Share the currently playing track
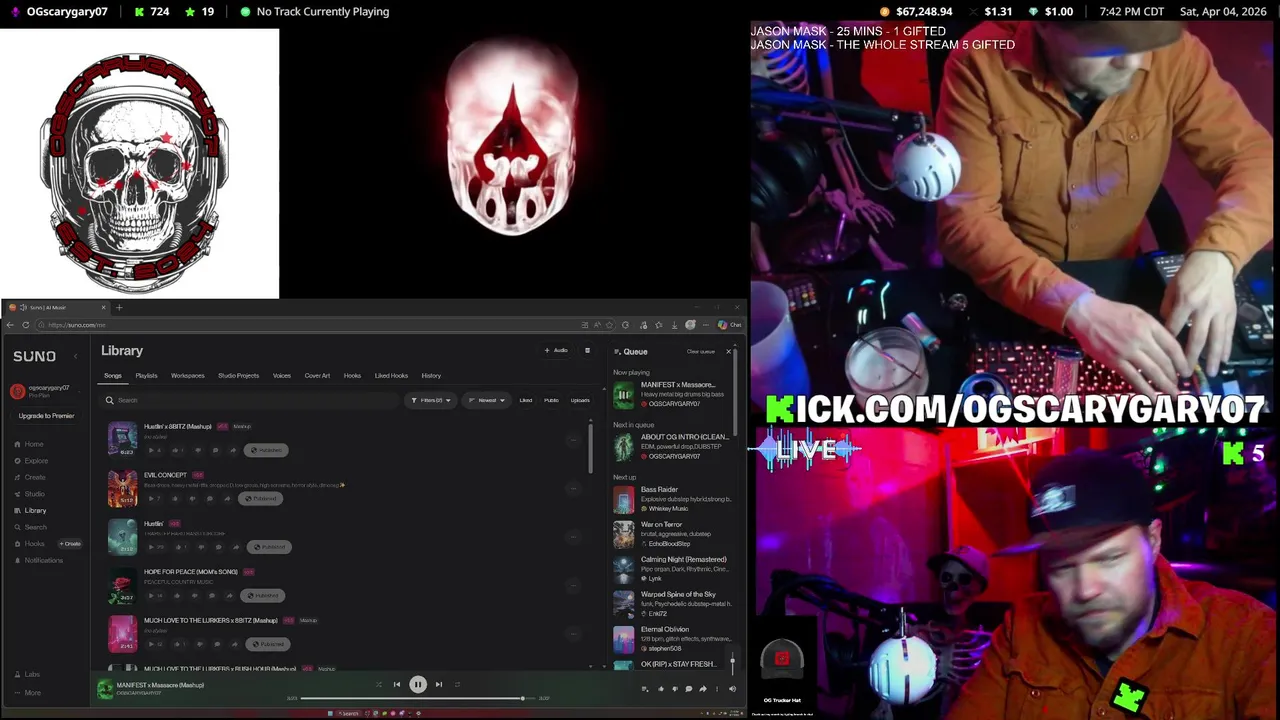This screenshot has width=1280, height=720. click(x=703, y=689)
